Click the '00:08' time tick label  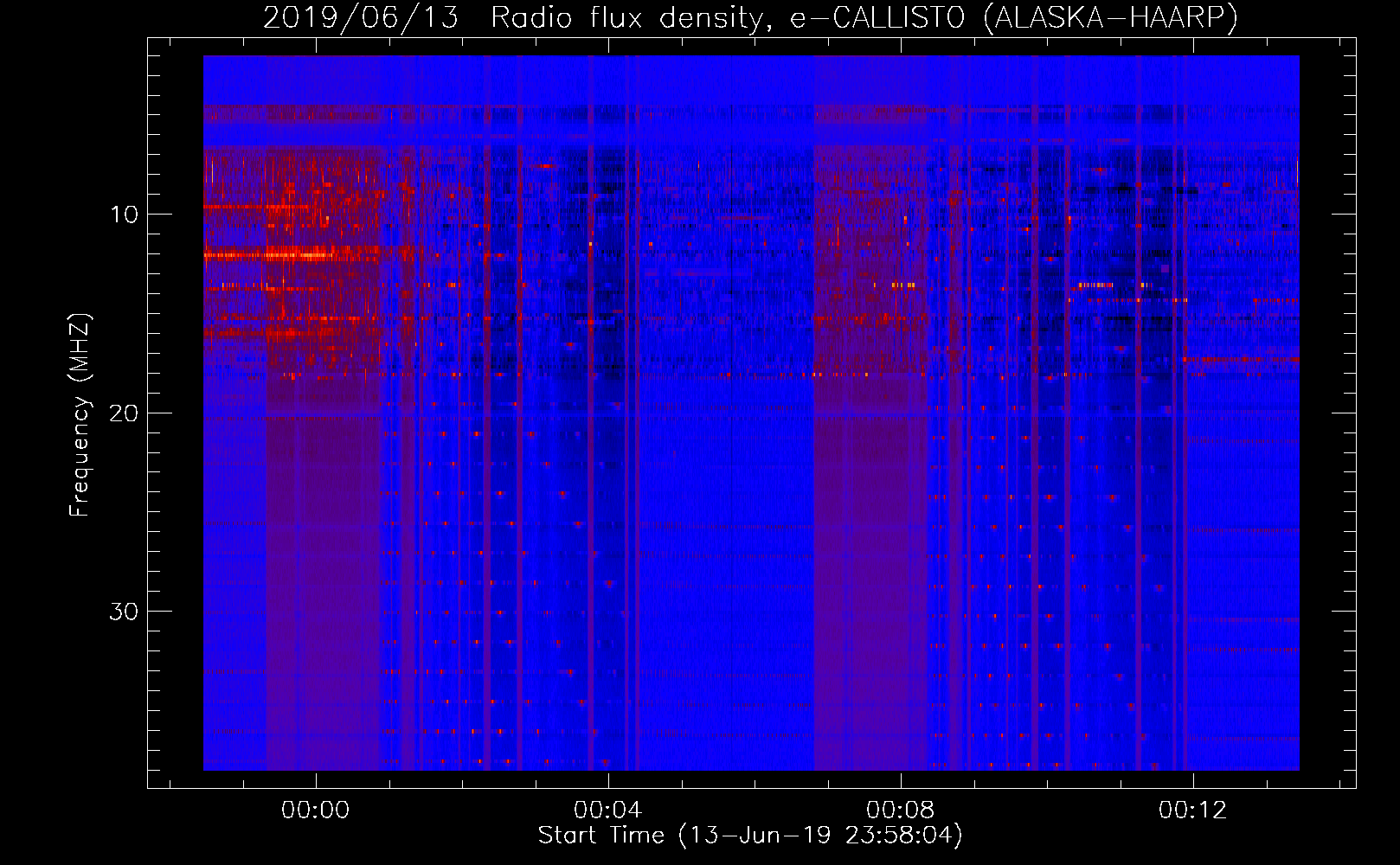(x=901, y=810)
